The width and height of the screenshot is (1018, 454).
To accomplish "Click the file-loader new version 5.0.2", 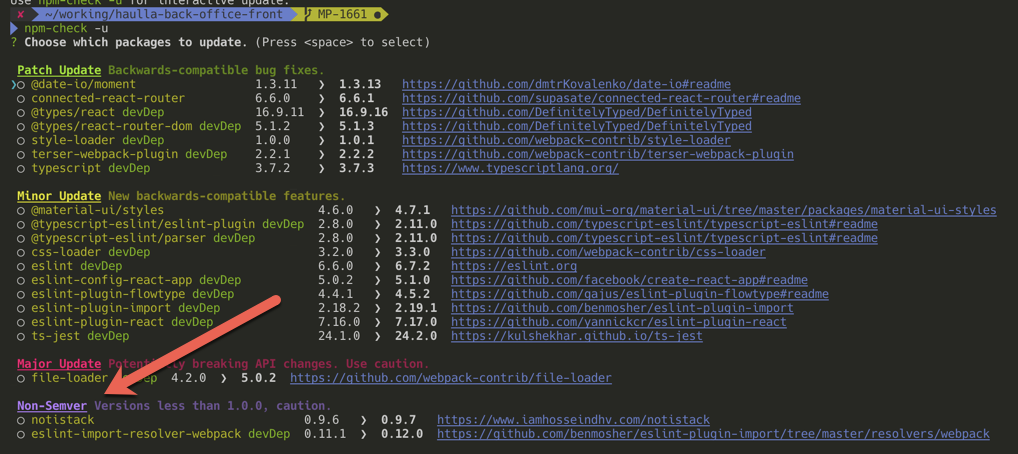I will (x=258, y=378).
